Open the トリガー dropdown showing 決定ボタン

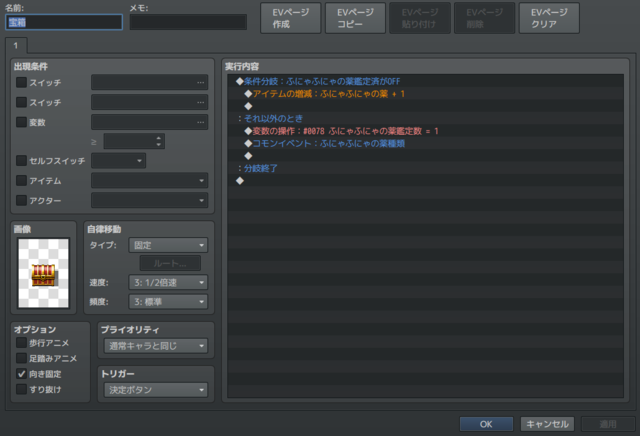pyautogui.click(x=156, y=390)
